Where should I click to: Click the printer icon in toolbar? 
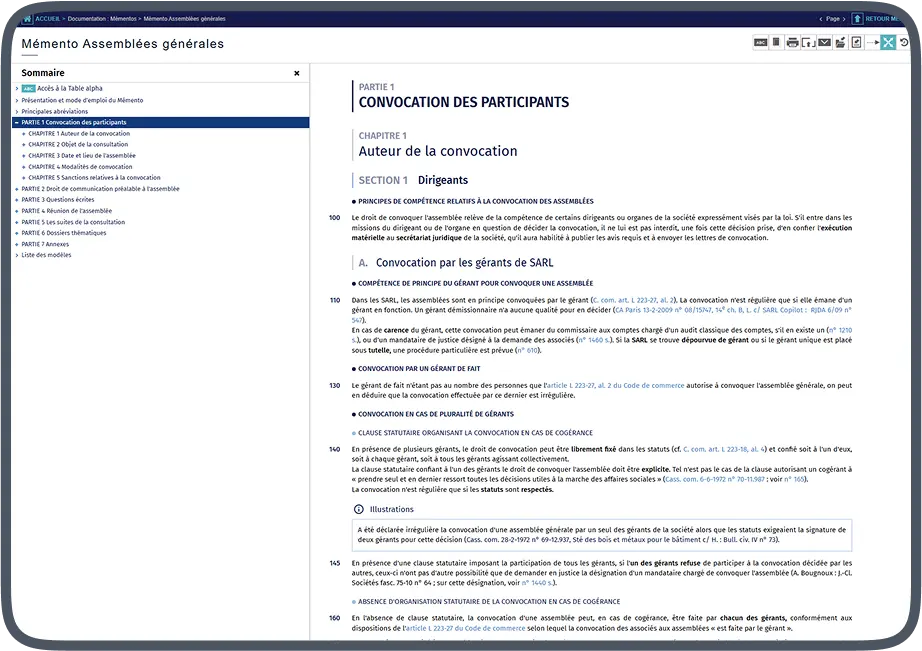point(792,43)
